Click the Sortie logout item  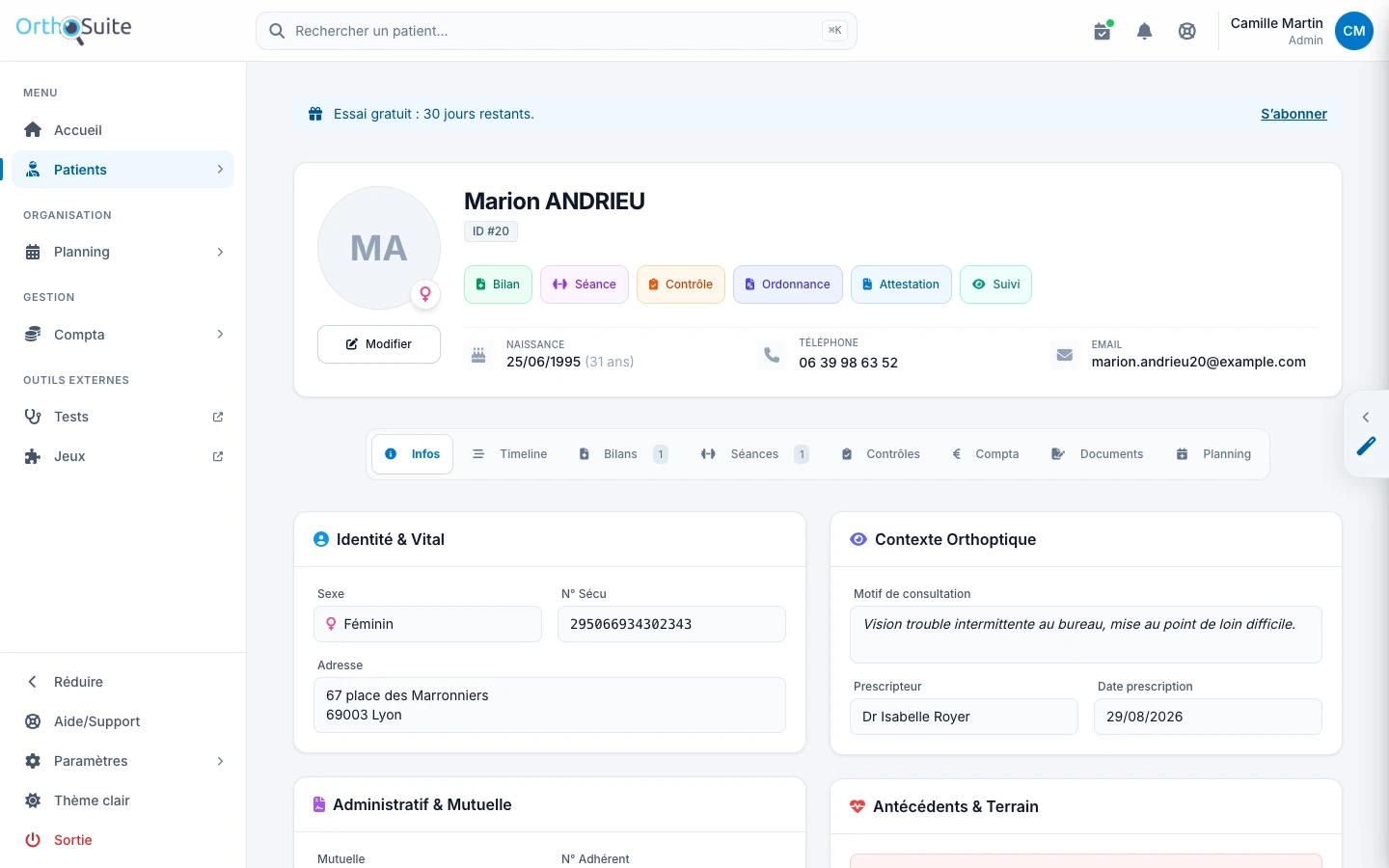click(x=123, y=840)
